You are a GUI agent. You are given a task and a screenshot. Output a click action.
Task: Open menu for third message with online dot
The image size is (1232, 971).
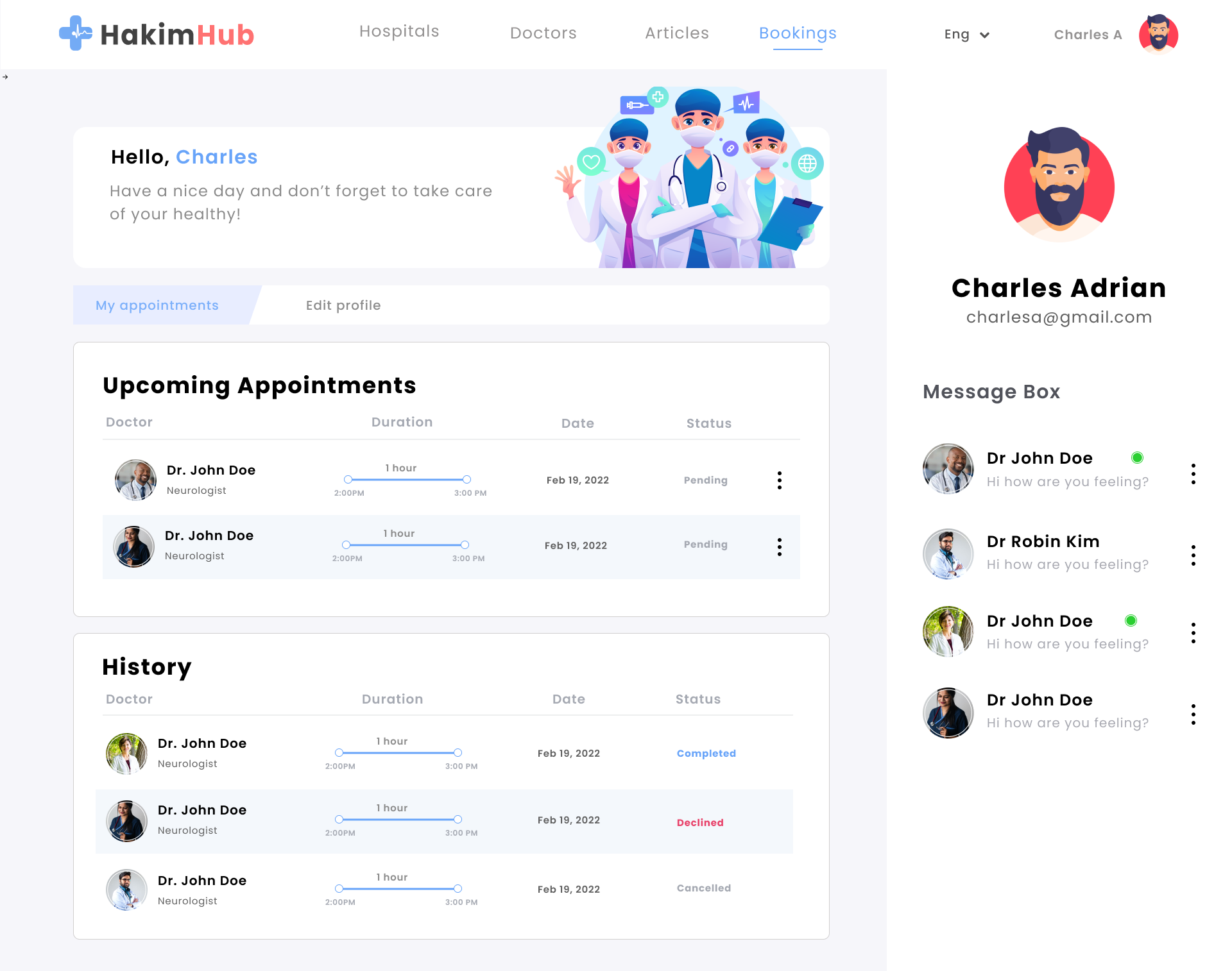1193,633
